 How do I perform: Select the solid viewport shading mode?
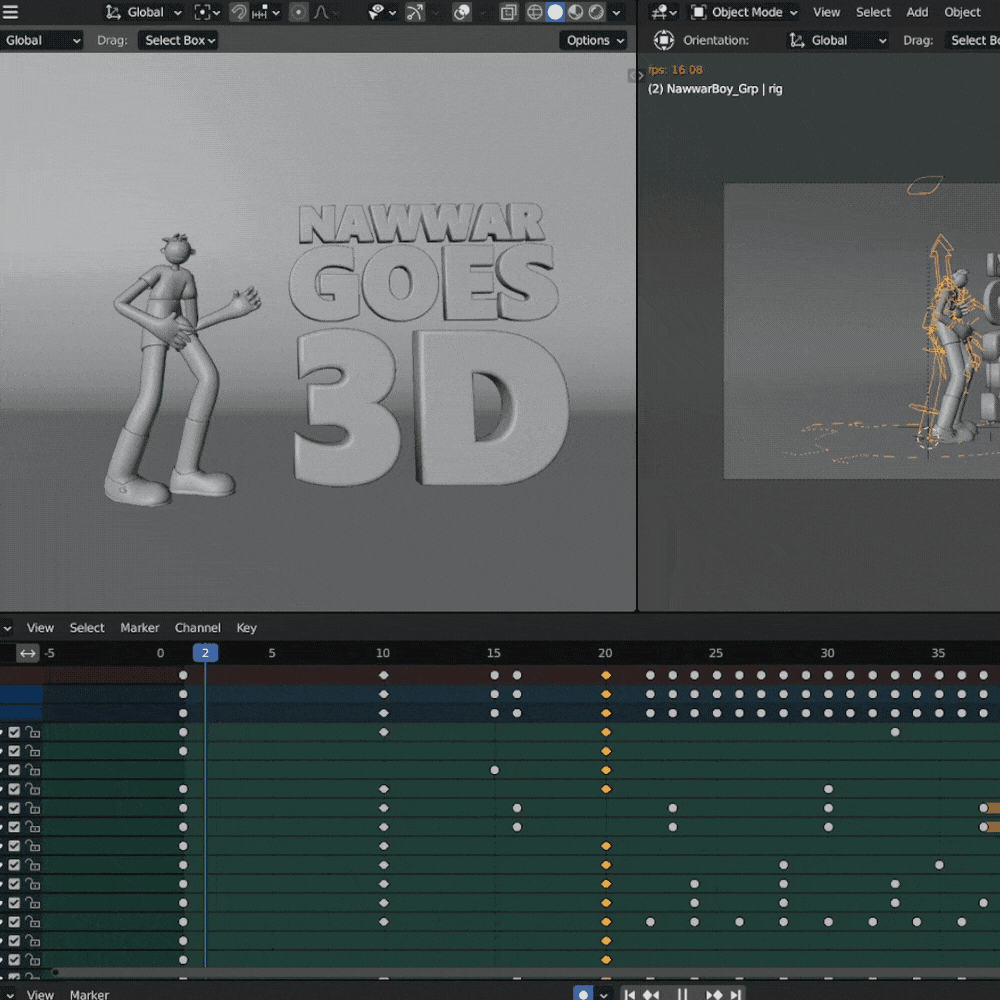556,12
